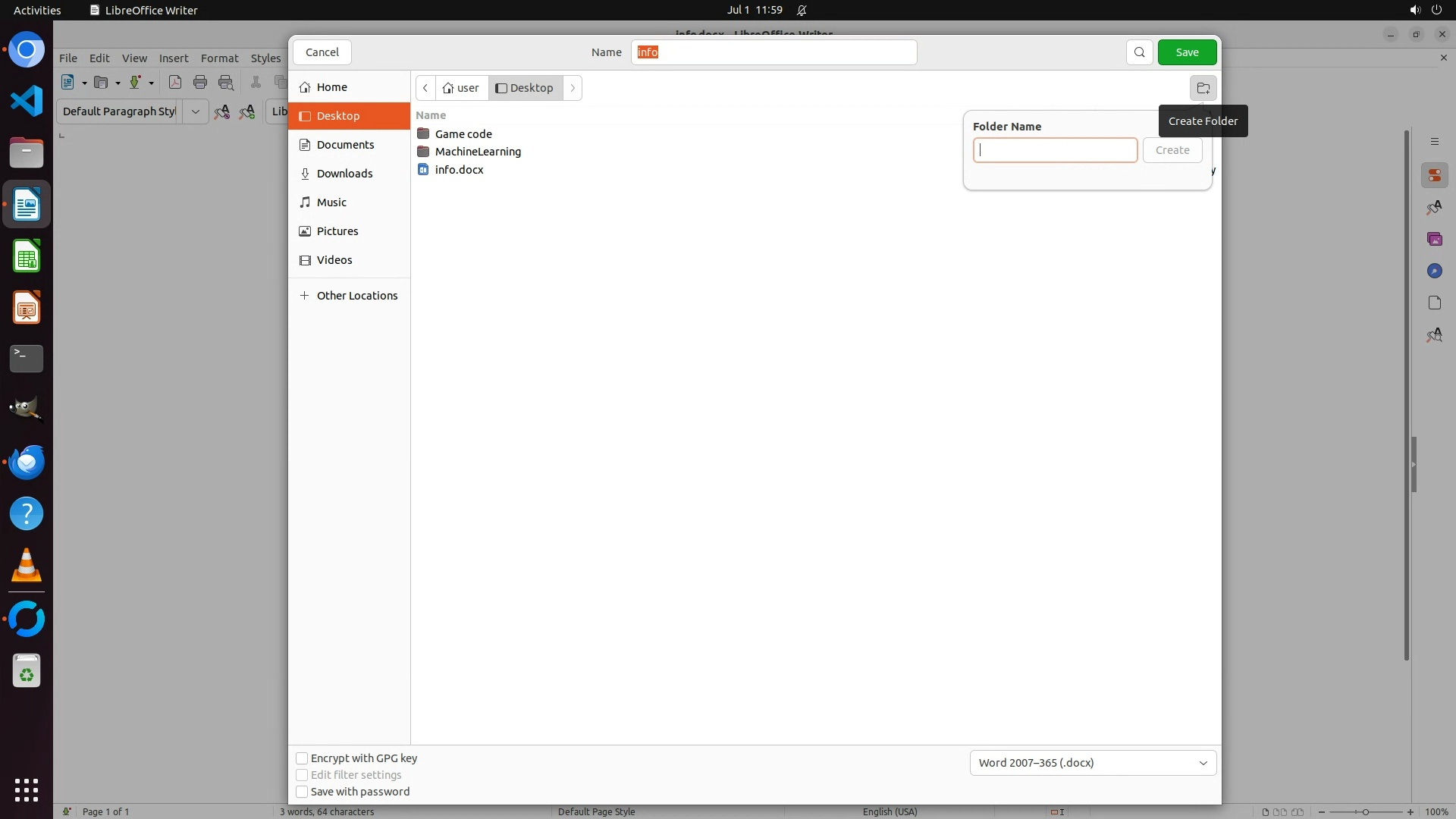The width and height of the screenshot is (1456, 819).
Task: Click the Export as PDF toolbar icon
Action: [175, 83]
